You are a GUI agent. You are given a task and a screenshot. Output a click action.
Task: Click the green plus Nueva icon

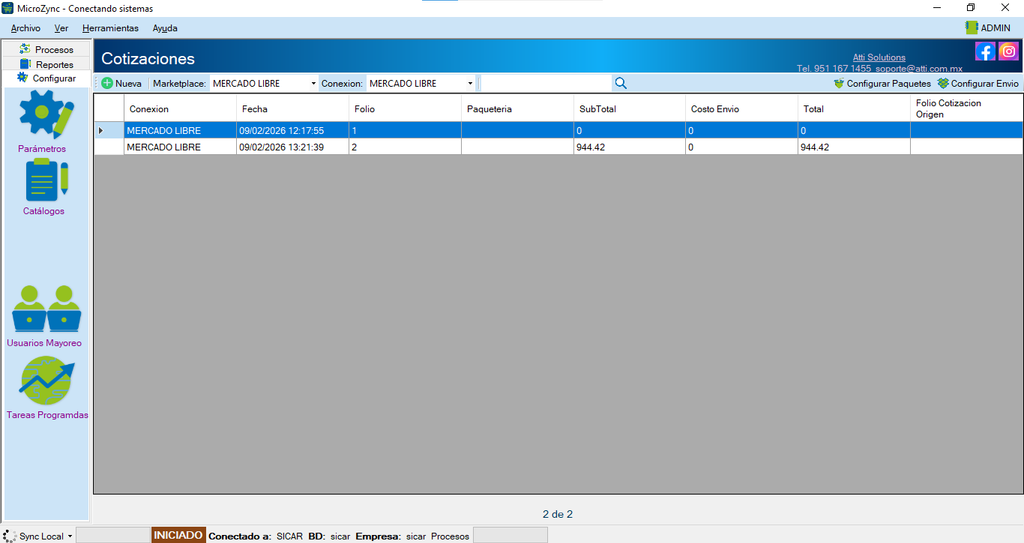(x=107, y=83)
